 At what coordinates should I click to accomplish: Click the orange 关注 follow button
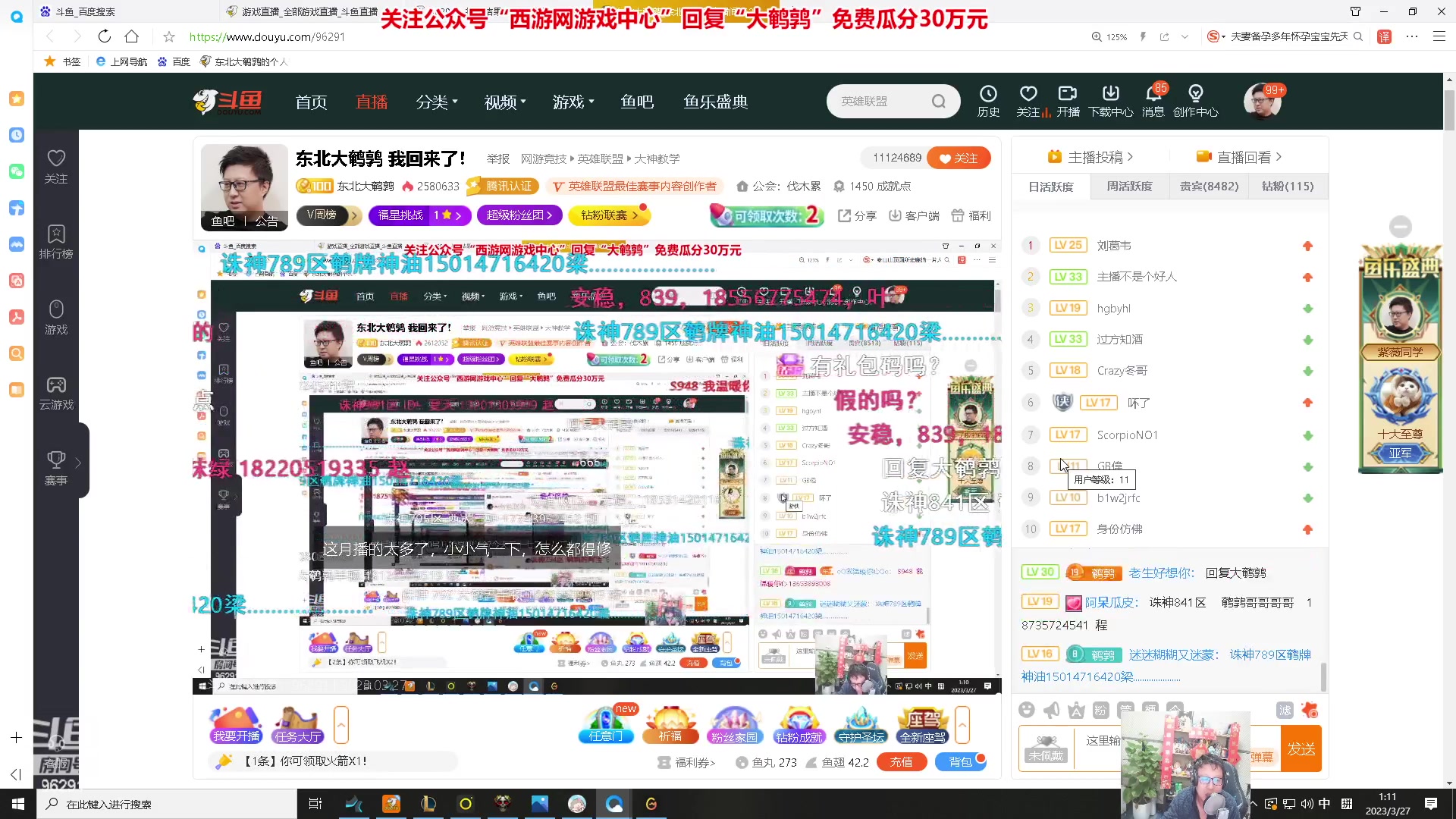click(959, 158)
